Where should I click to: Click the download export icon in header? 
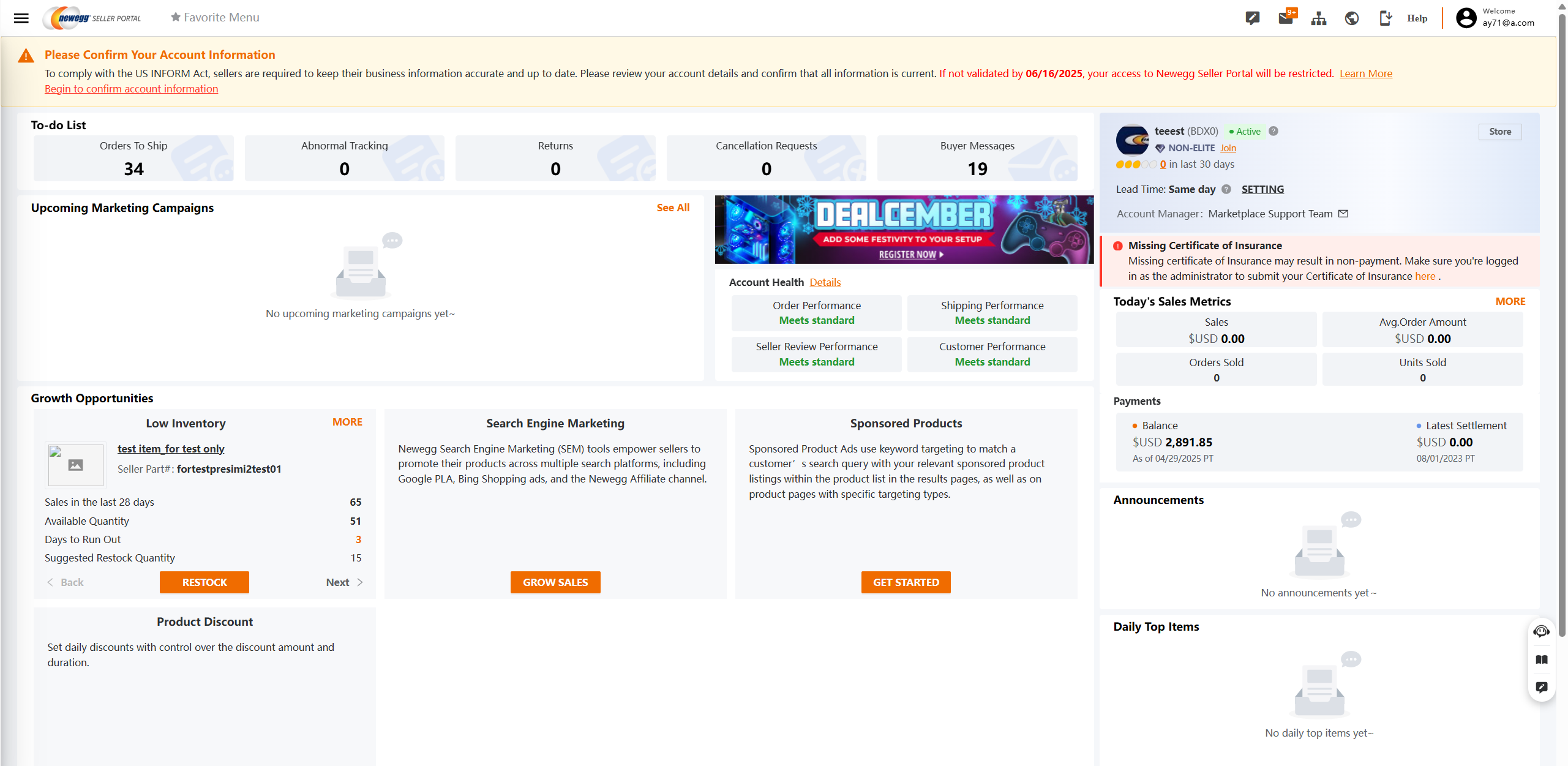(x=1385, y=18)
